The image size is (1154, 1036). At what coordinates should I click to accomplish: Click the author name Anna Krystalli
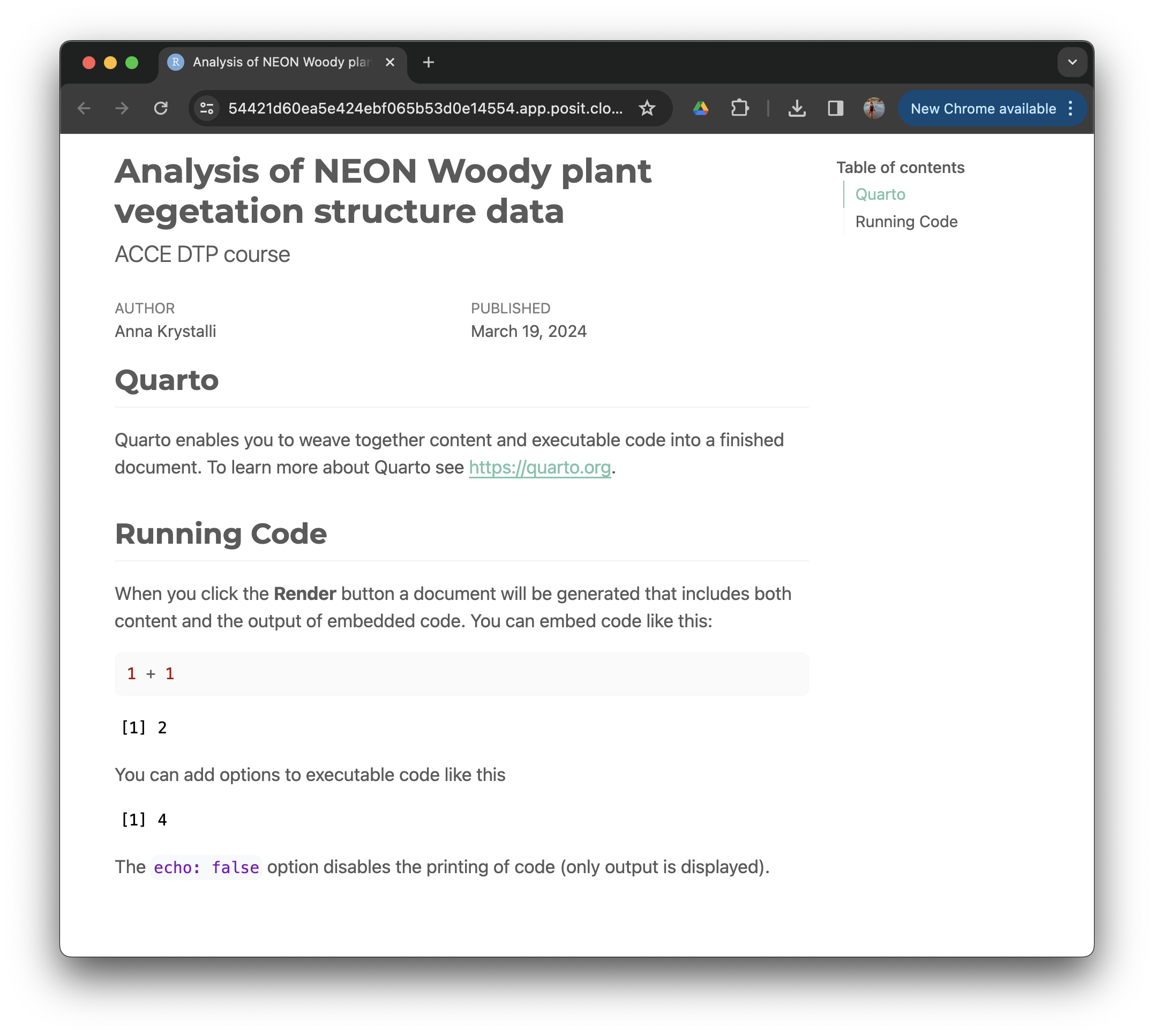click(165, 331)
